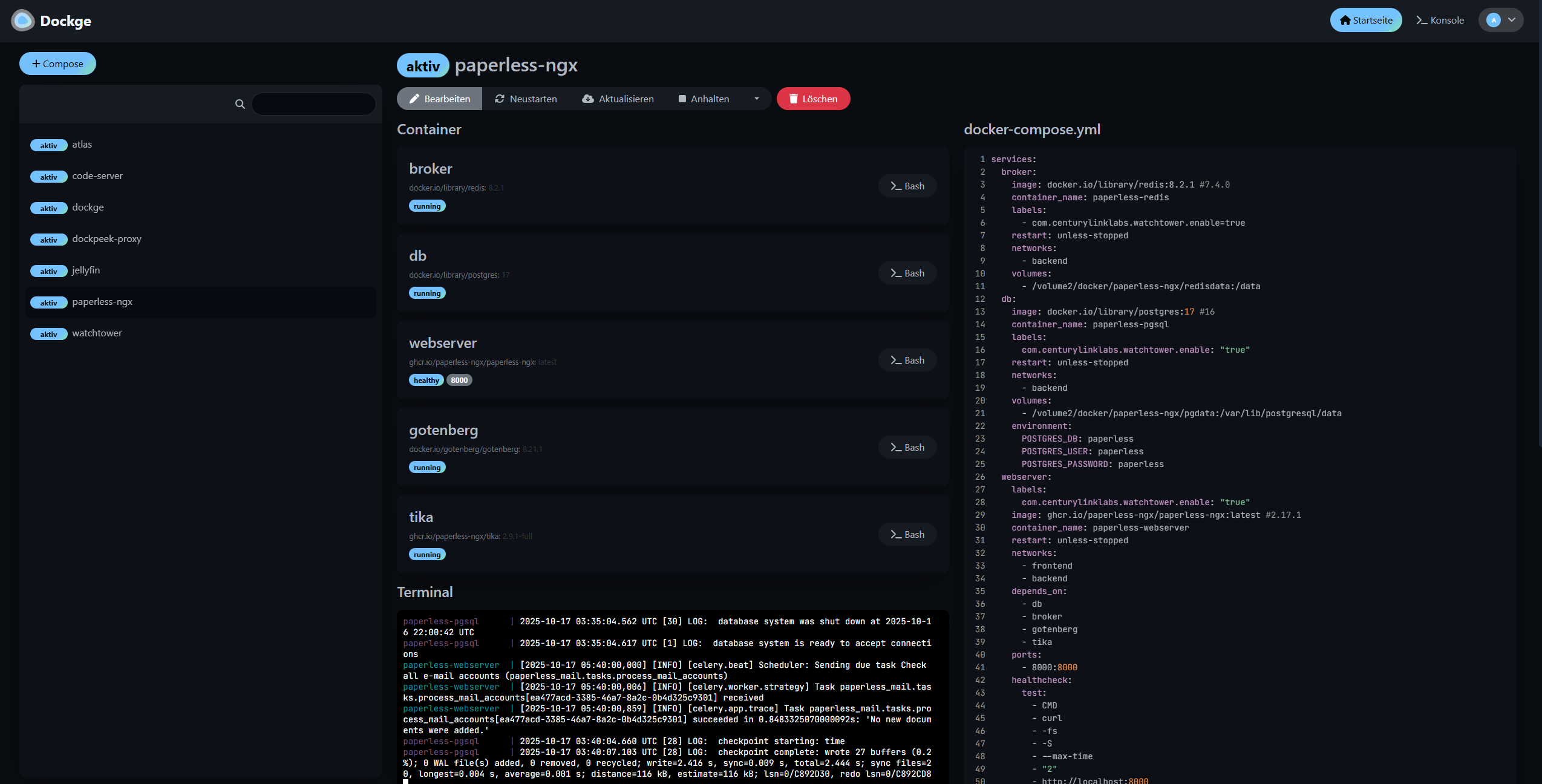Click Aktualisieren cloud download button
The width and height of the screenshot is (1542, 784).
618,99
